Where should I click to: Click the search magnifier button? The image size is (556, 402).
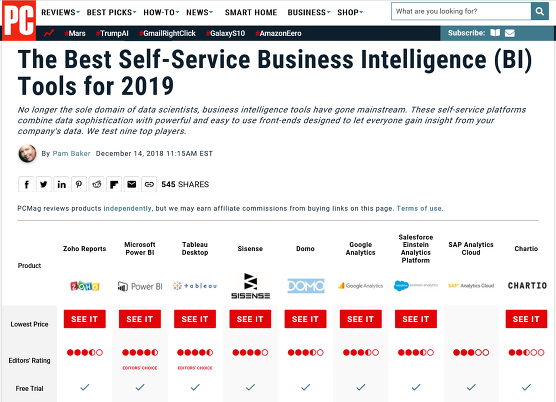[539, 11]
